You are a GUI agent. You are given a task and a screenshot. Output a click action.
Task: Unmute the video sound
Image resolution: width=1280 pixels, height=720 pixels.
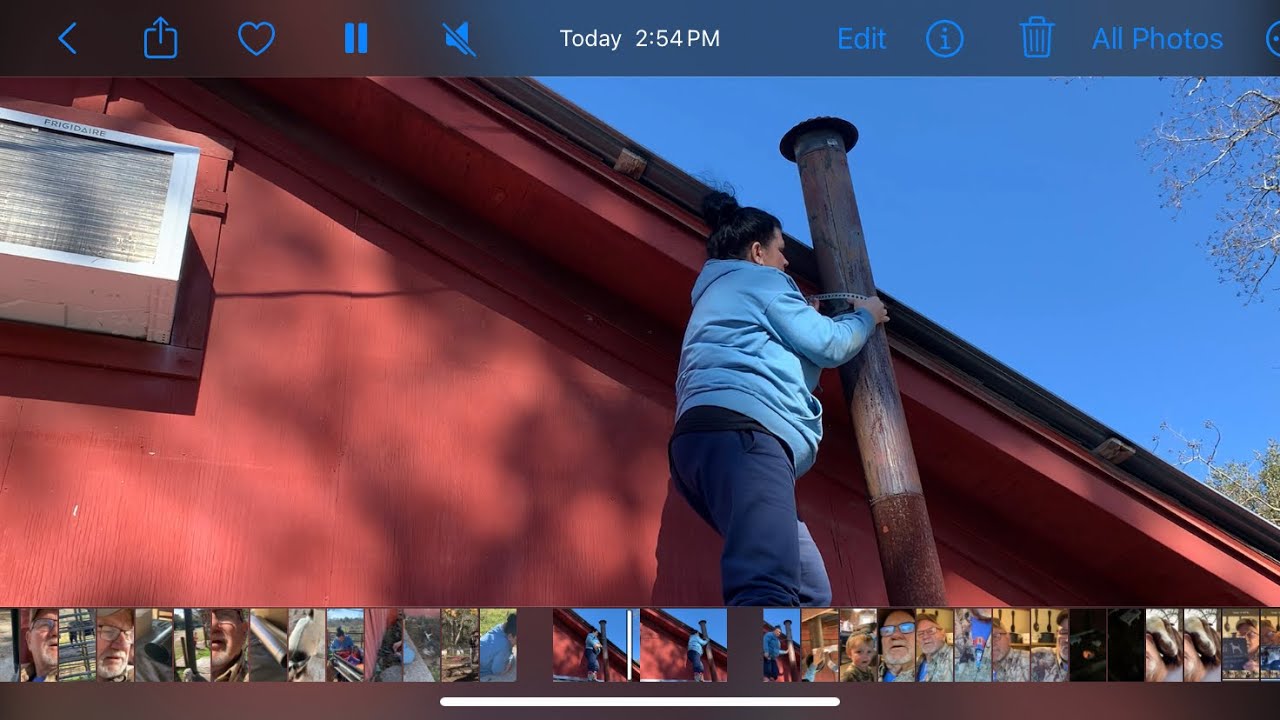tap(459, 39)
